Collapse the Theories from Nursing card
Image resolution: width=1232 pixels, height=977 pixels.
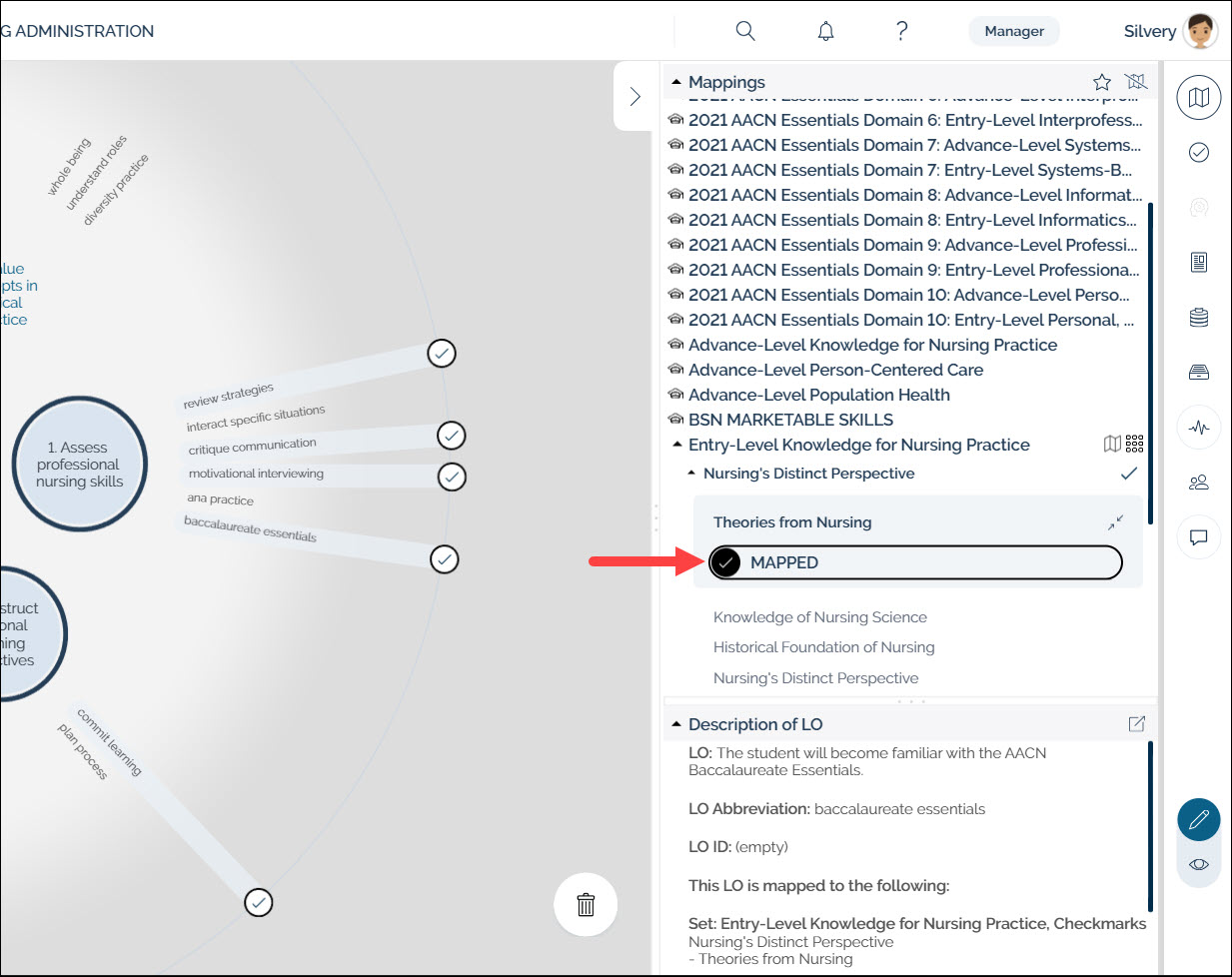pos(1115,522)
